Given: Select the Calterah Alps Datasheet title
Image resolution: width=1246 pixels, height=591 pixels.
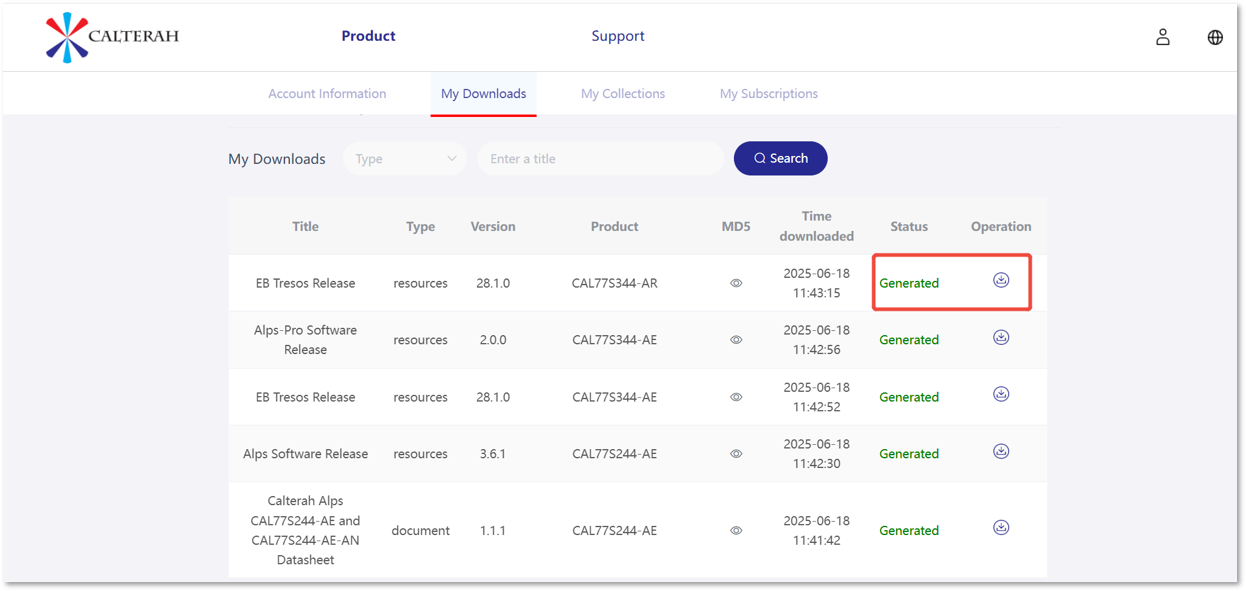Looking at the screenshot, I should point(306,530).
